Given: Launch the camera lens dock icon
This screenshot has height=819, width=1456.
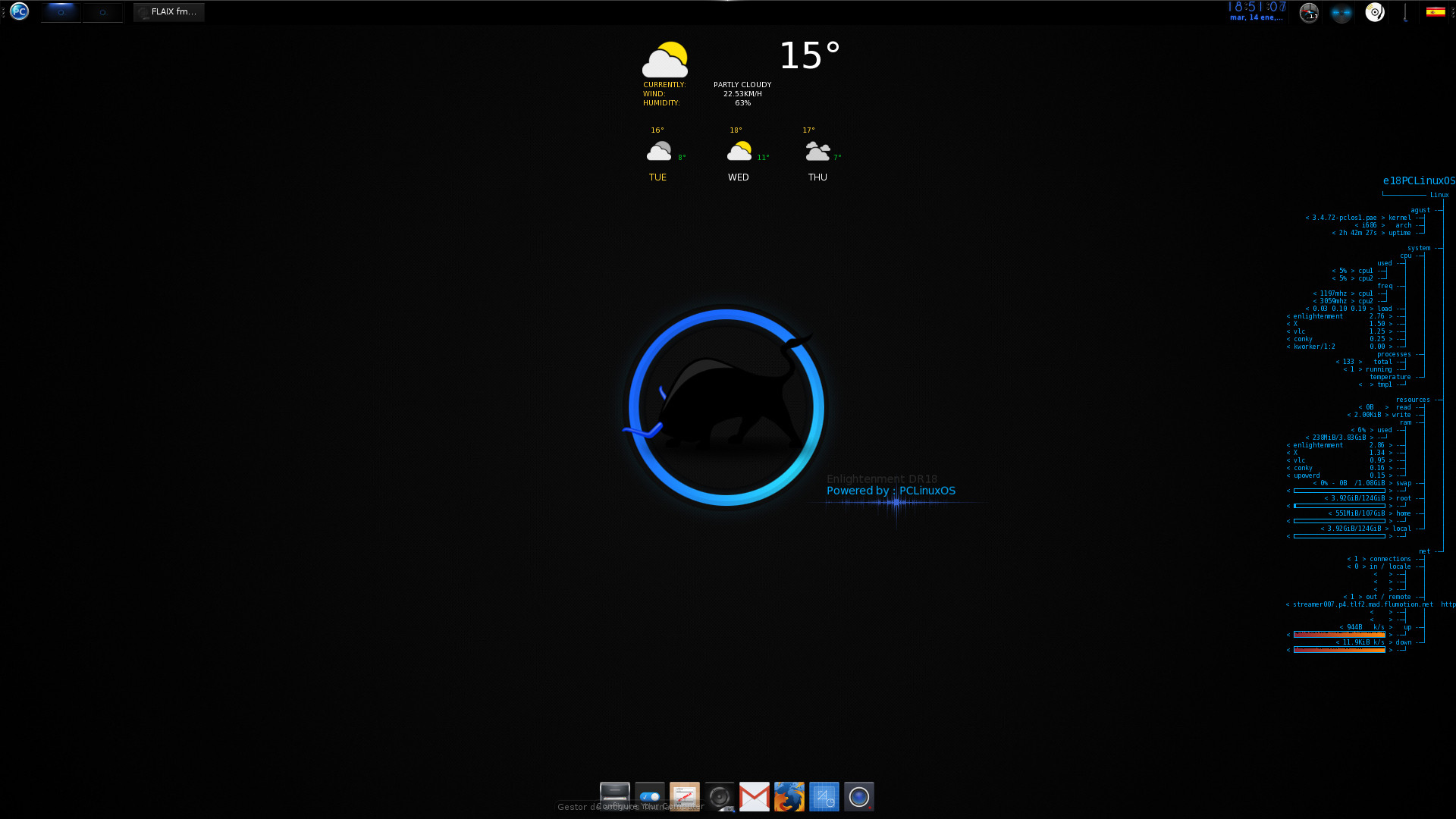Looking at the screenshot, I should [859, 796].
